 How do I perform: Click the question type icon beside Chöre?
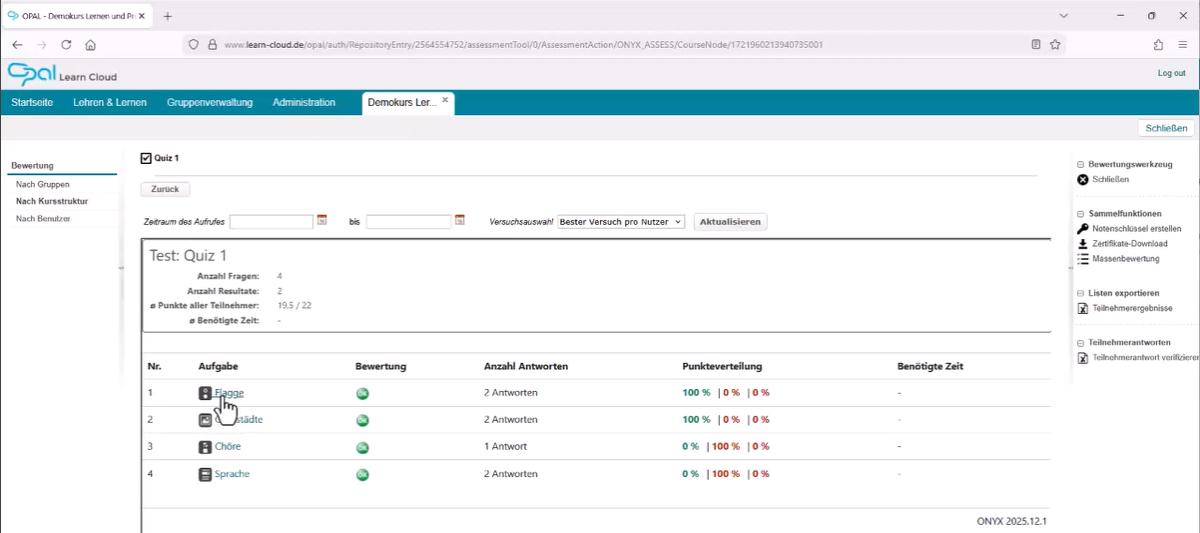pos(205,447)
